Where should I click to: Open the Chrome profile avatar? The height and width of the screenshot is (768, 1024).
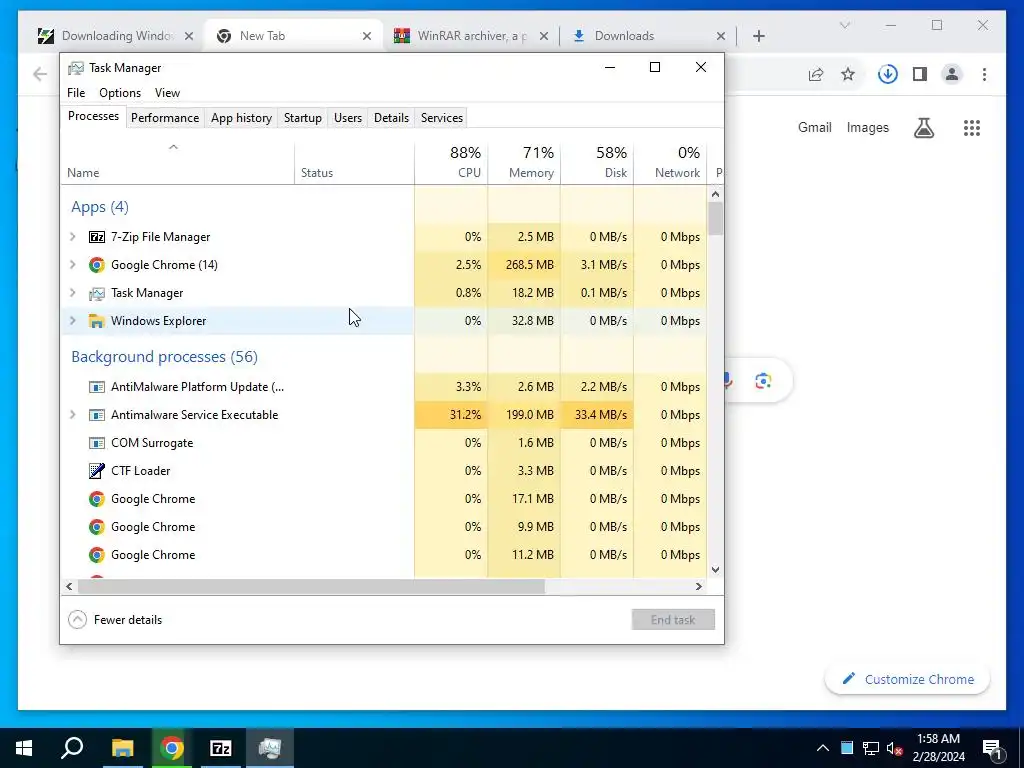point(952,74)
